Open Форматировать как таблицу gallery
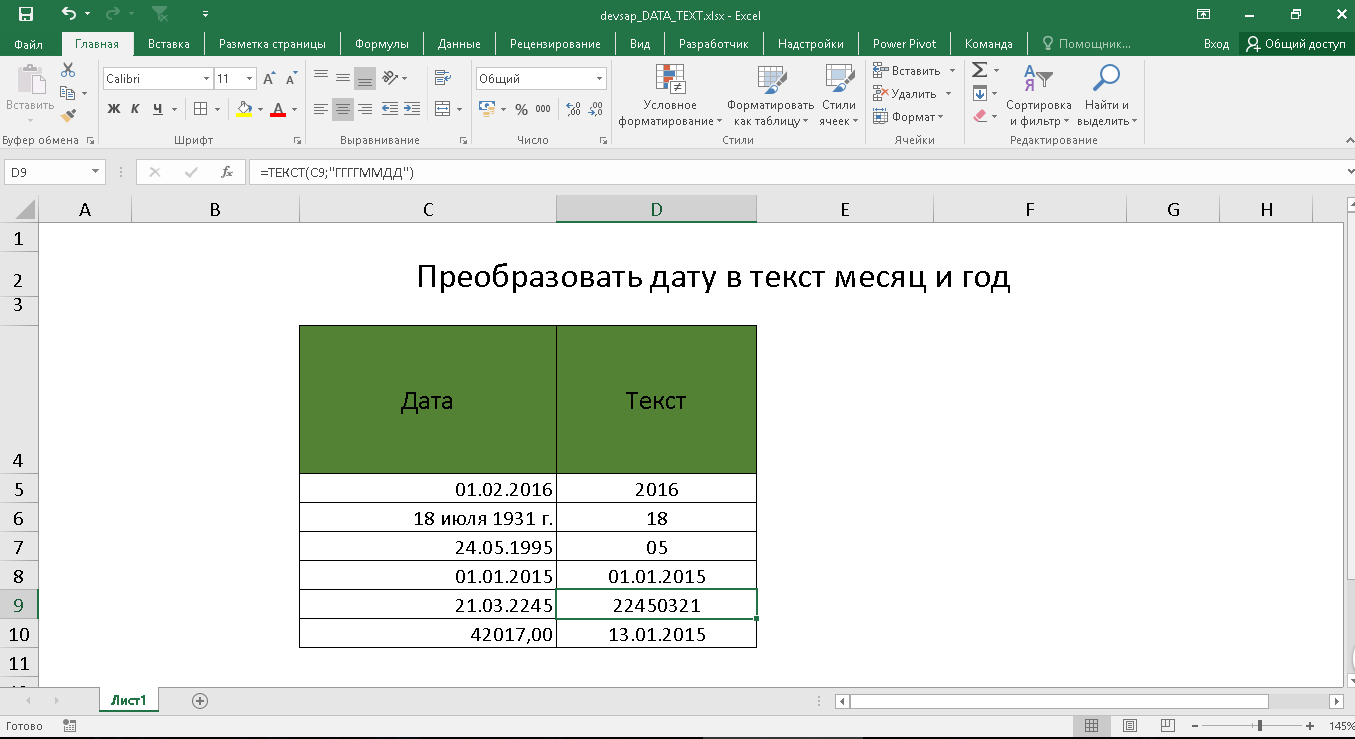Image resolution: width=1355 pixels, height=739 pixels. pos(771,96)
